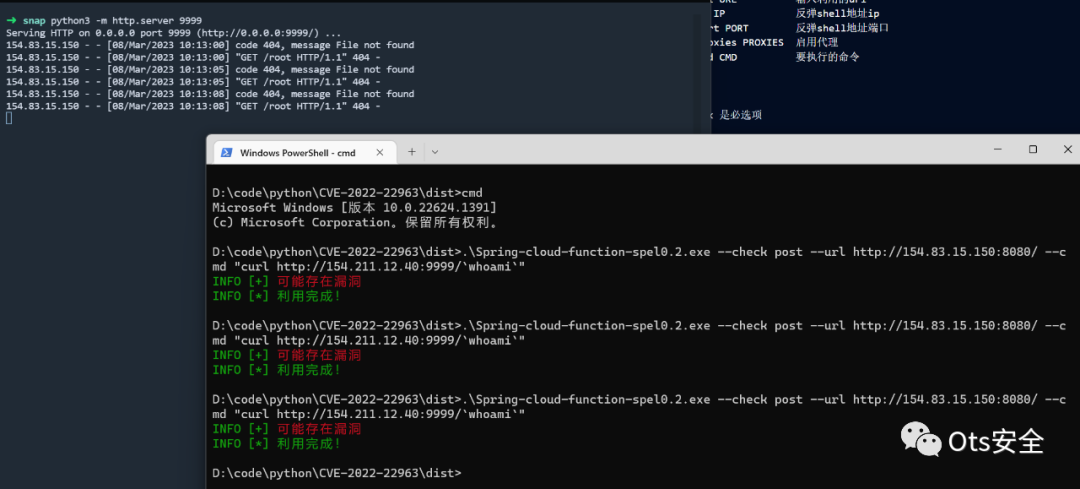Click the 10:13:05 'code 404, message File not found' line
The width and height of the screenshot is (1080, 489).
210,70
